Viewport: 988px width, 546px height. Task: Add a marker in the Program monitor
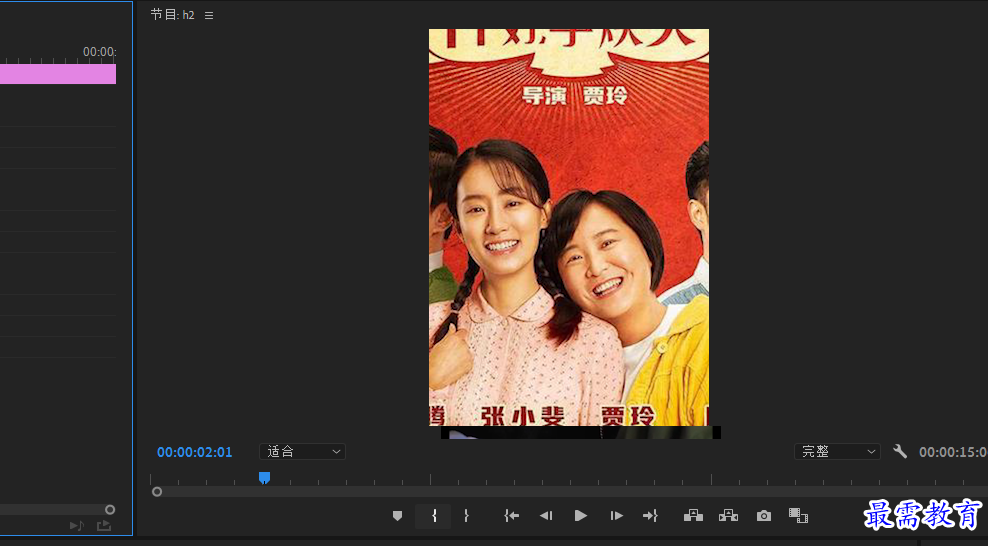click(398, 516)
